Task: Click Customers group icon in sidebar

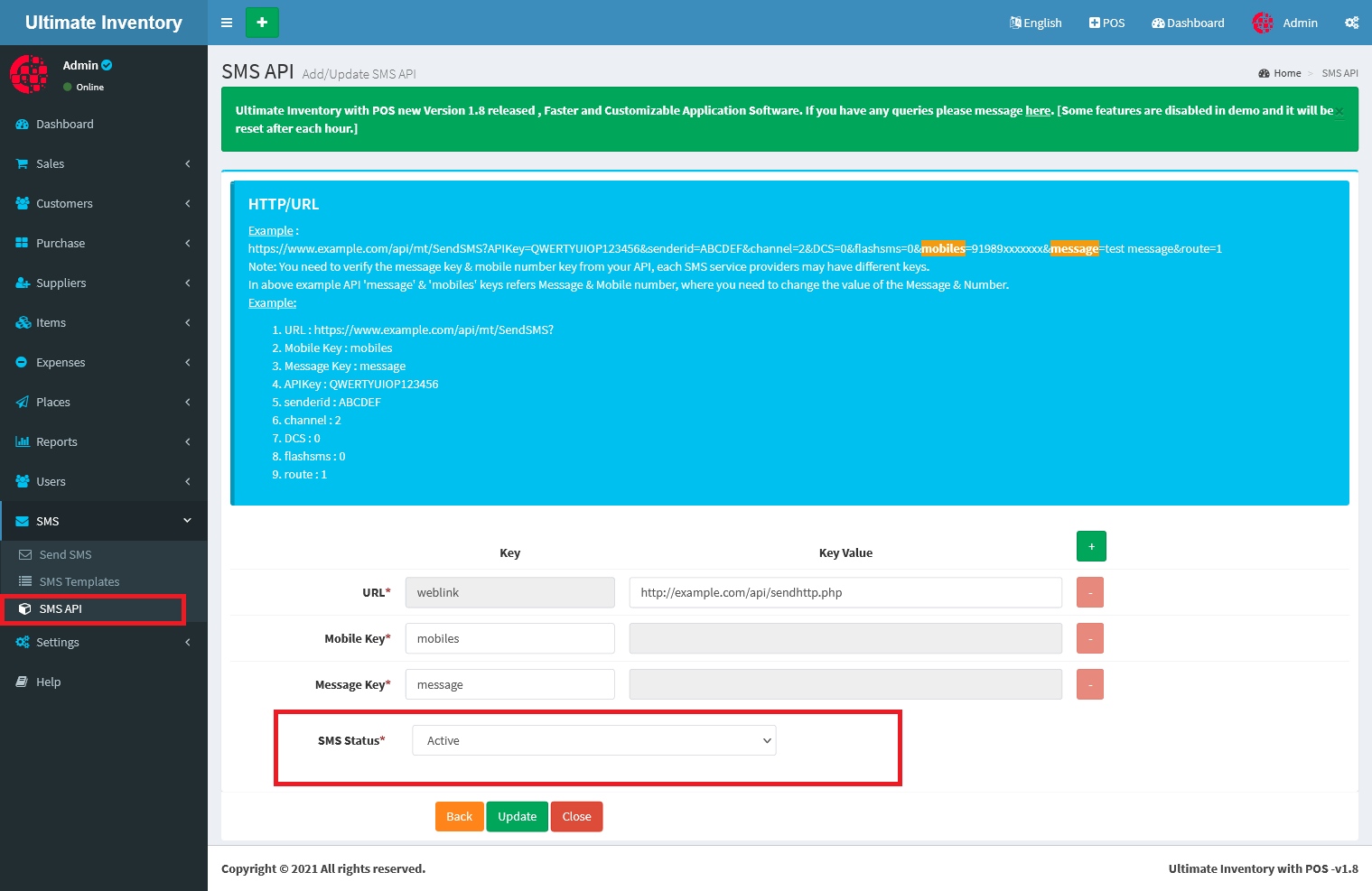Action: click(x=23, y=204)
